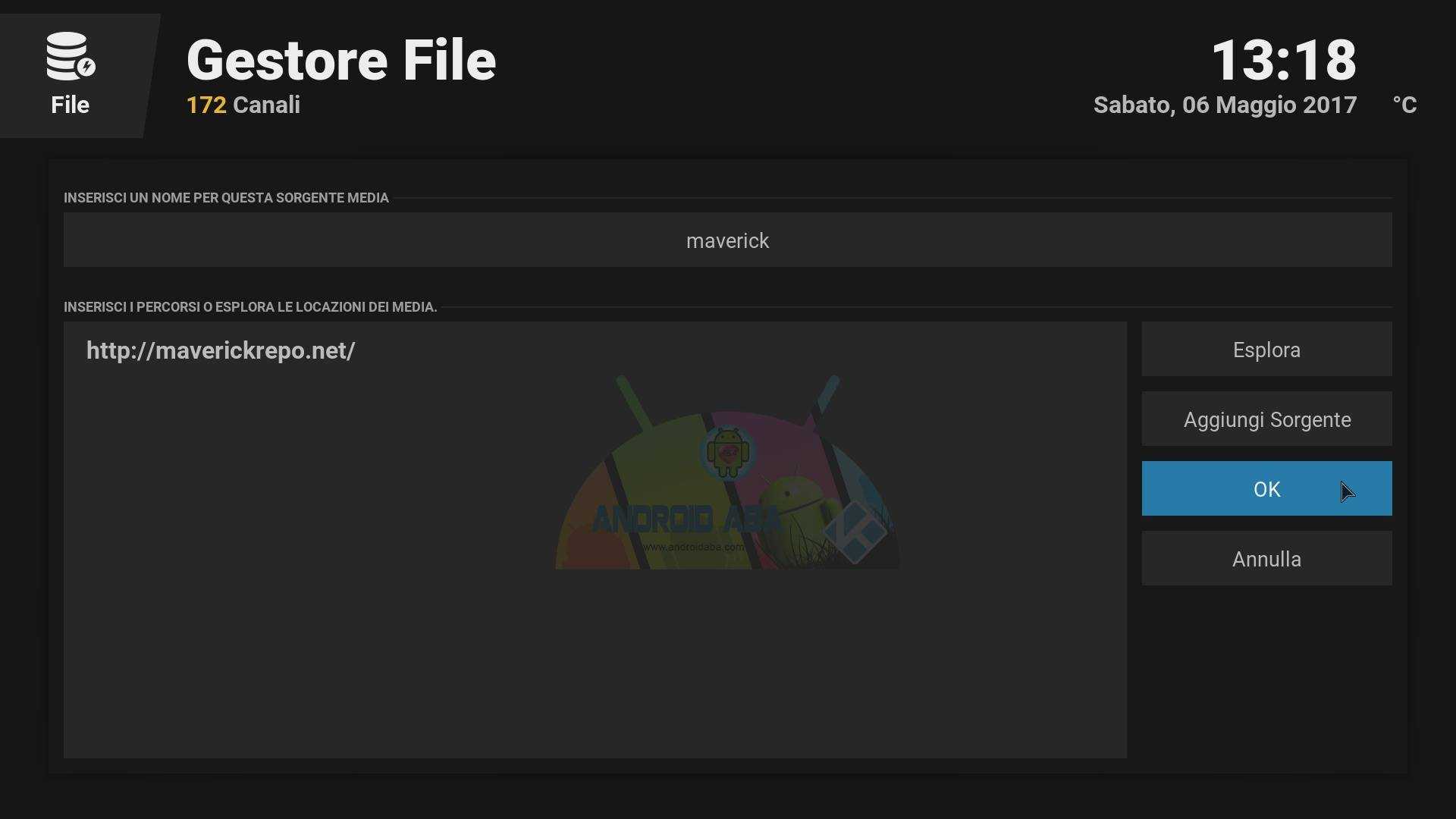Click 'Inserisci un nome per questa sorgente' heading
The width and height of the screenshot is (1456, 819).
tap(226, 198)
